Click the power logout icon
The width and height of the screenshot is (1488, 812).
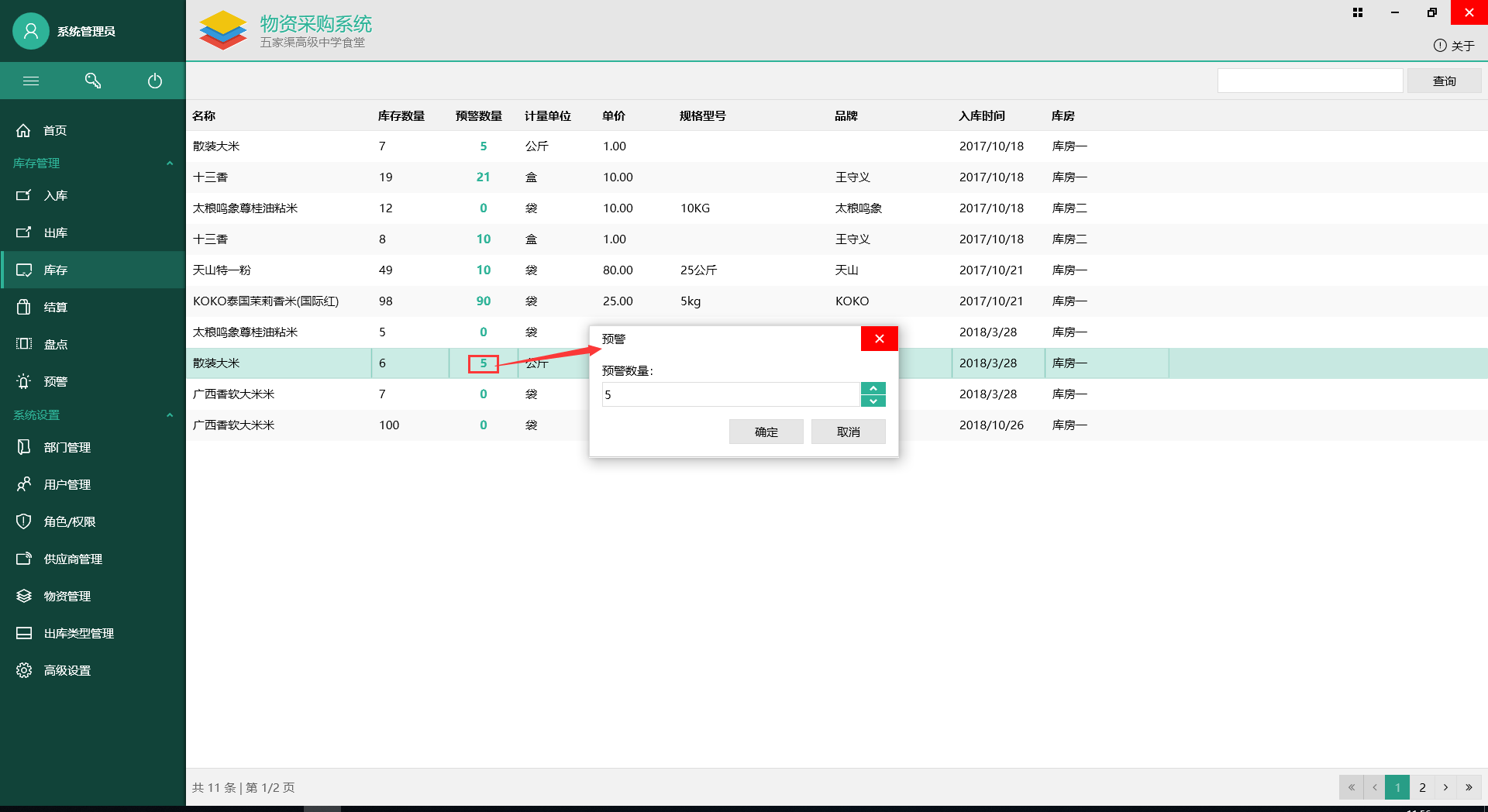[155, 81]
